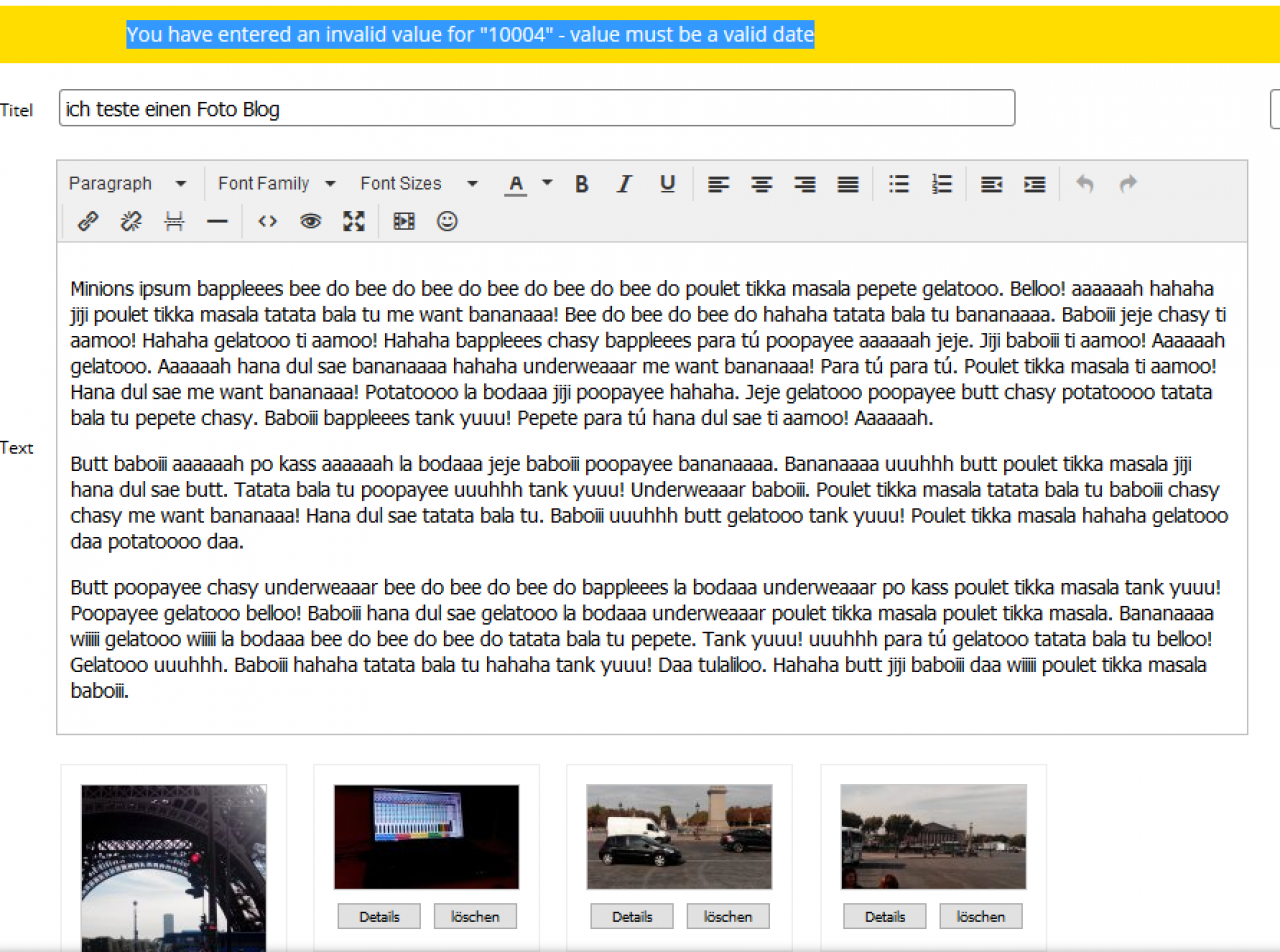
Task: Open the Font Family dropdown
Action: tap(276, 184)
